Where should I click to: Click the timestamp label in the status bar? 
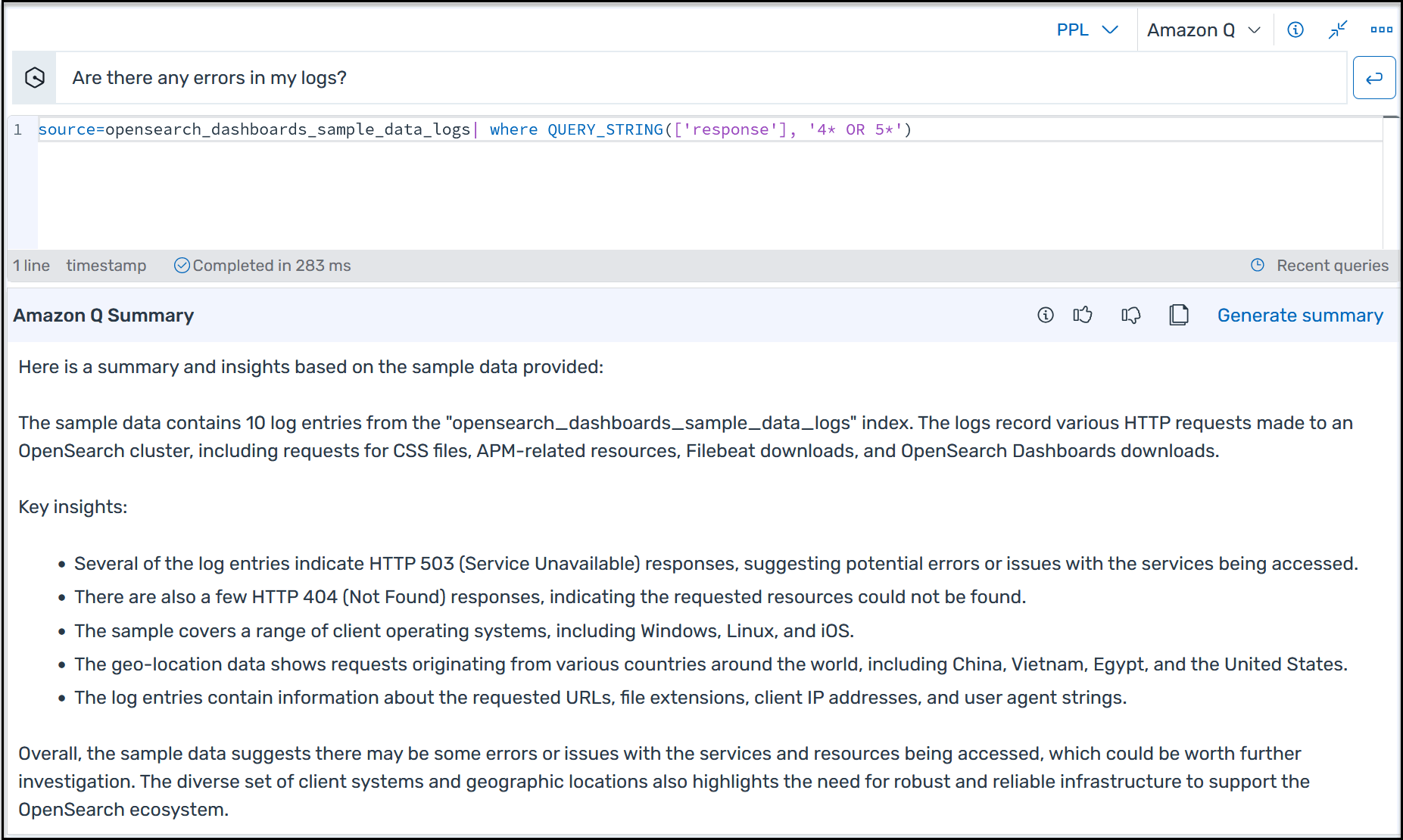[106, 265]
